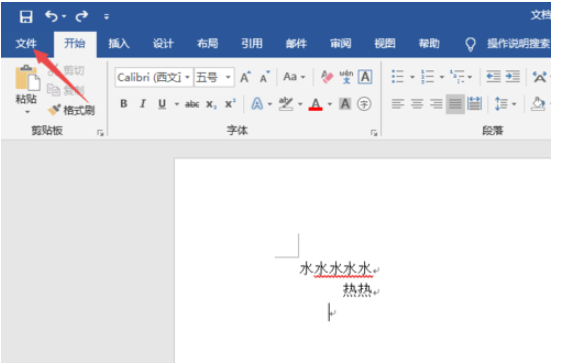The height and width of the screenshot is (363, 568).
Task: Open numbering library dropdown arrow
Action: click(442, 77)
